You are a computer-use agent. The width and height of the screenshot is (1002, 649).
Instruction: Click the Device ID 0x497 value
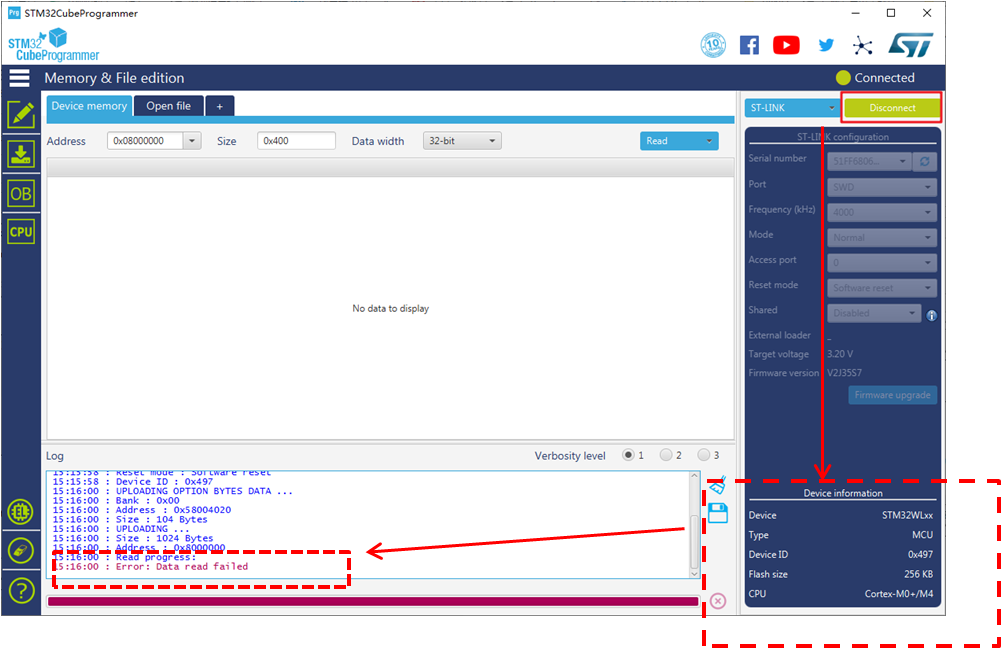tap(920, 554)
